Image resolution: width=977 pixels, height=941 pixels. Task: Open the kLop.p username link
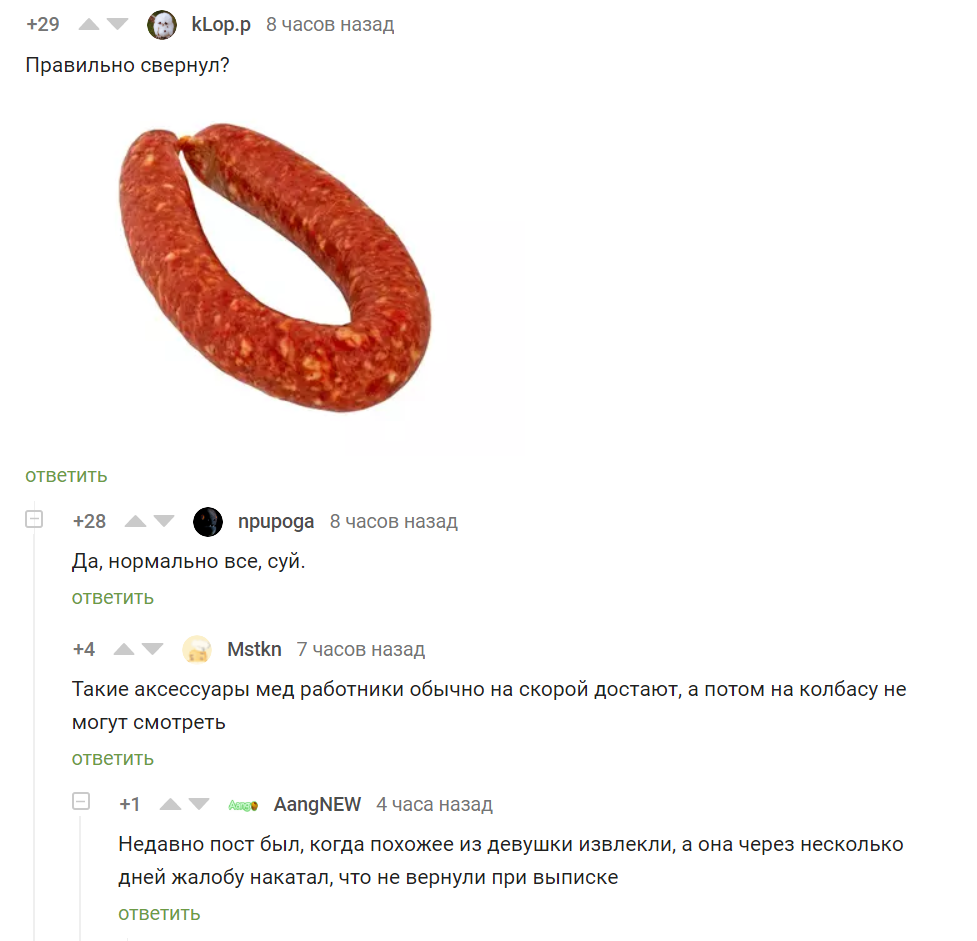[221, 25]
